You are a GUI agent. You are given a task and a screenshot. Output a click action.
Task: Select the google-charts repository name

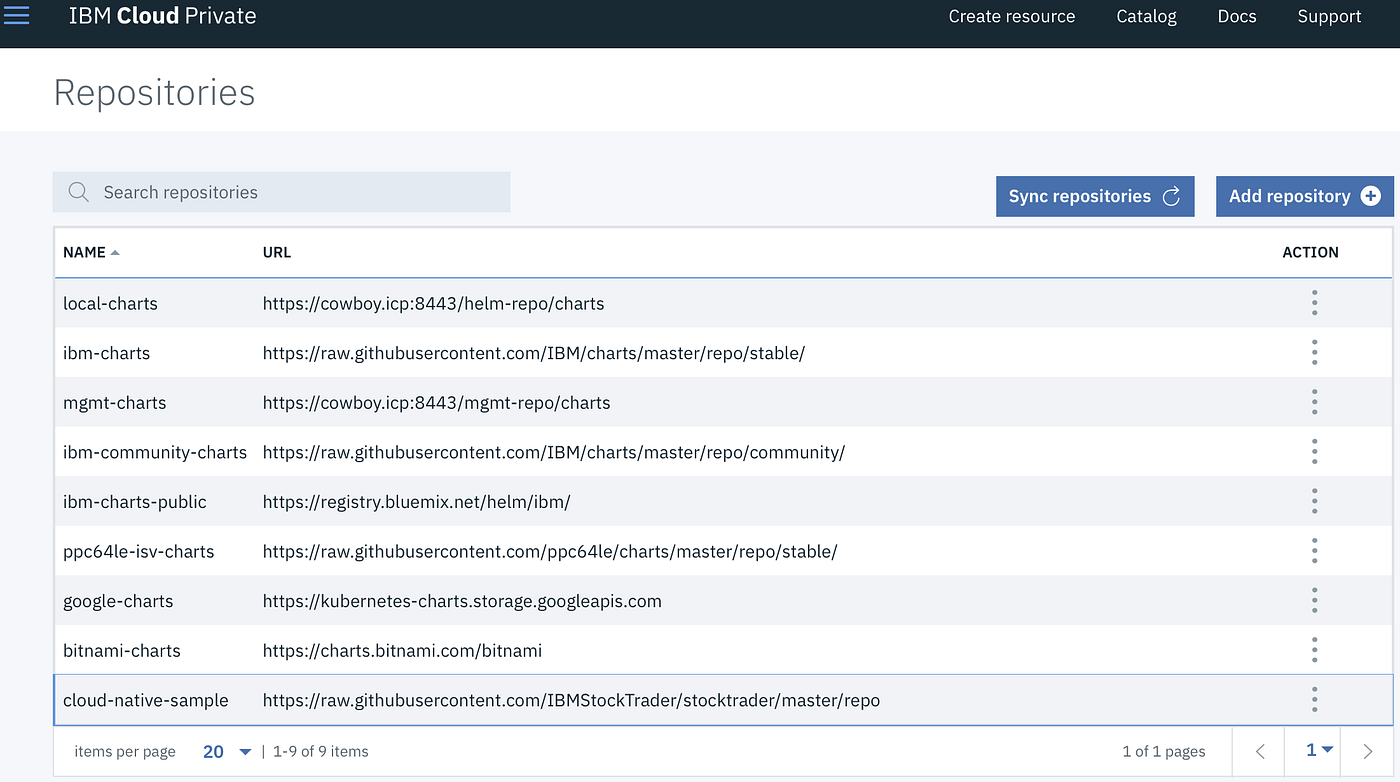pos(118,601)
